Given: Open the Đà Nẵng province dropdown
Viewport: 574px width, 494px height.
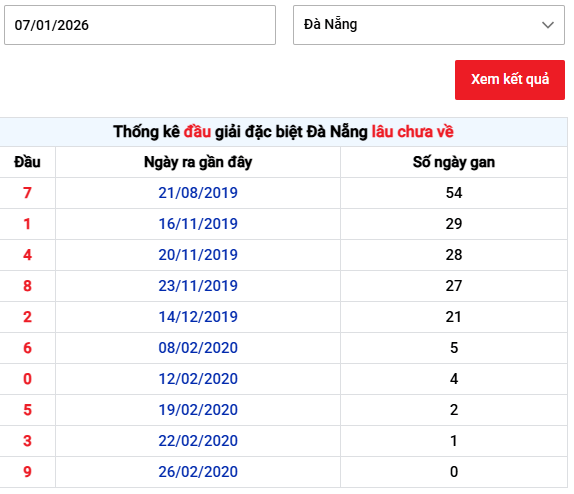Looking at the screenshot, I should (429, 25).
